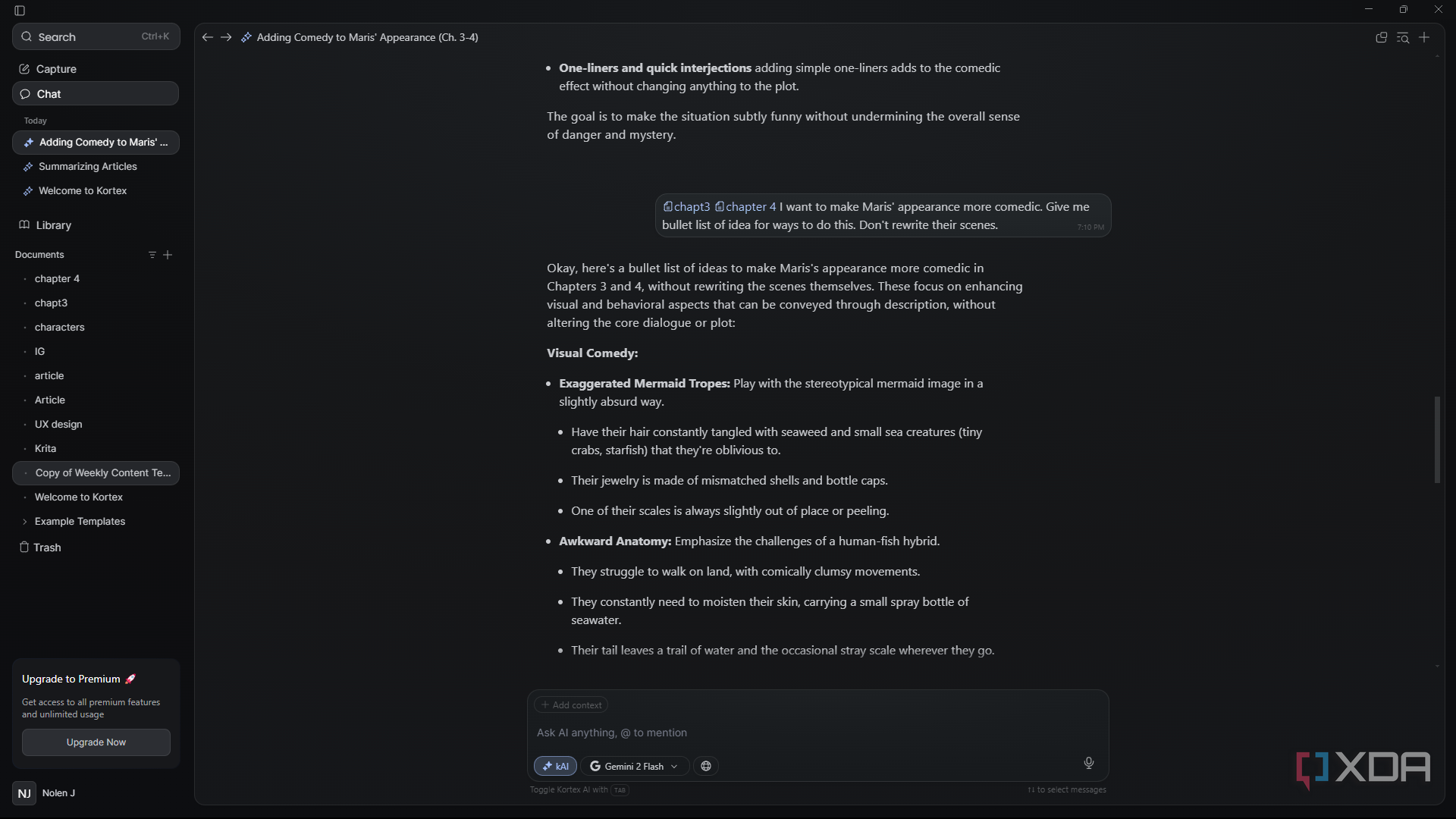Click the search-in-chat icon at top right

pyautogui.click(x=1403, y=37)
